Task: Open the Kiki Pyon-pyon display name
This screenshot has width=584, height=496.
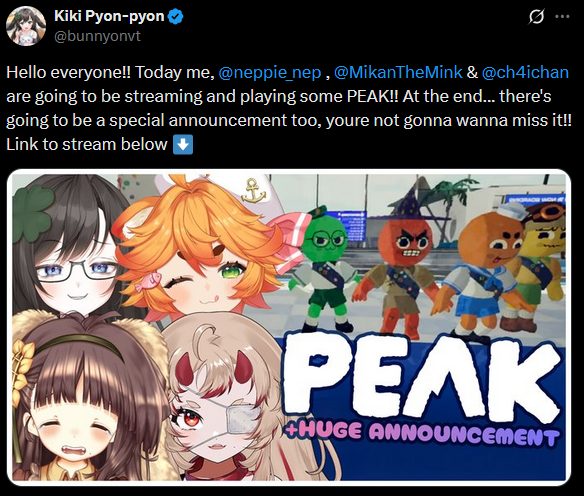Action: coord(109,16)
